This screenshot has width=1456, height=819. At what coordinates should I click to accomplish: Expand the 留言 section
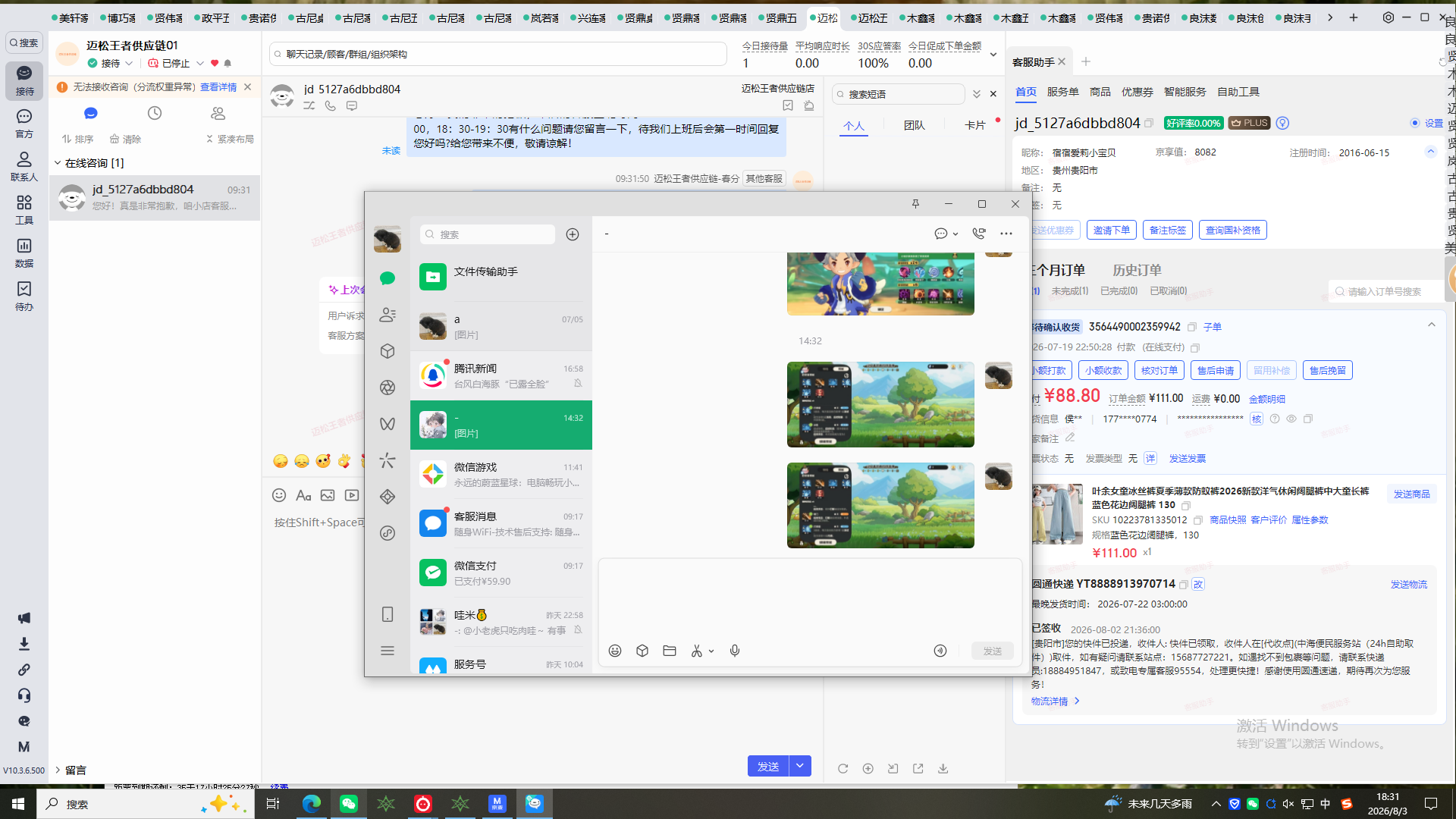(58, 770)
